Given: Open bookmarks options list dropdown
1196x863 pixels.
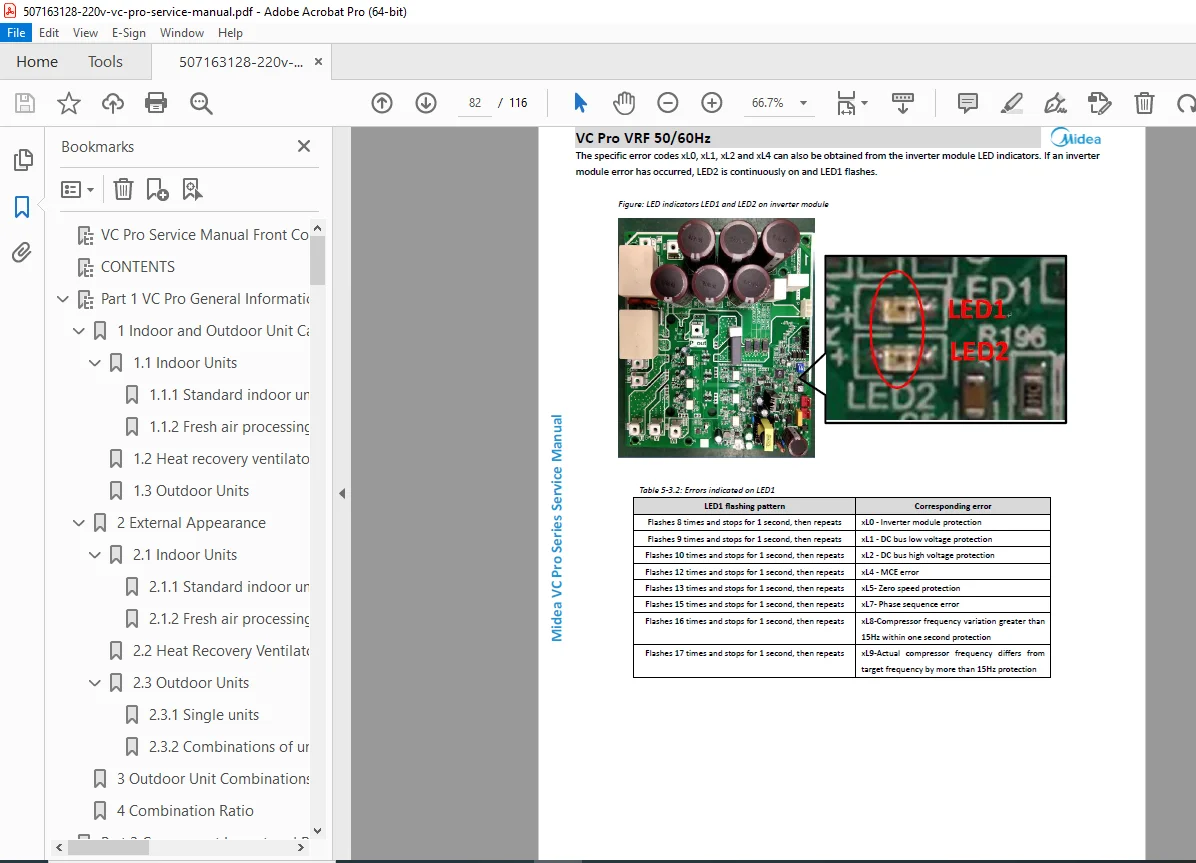Looking at the screenshot, I should pyautogui.click(x=77, y=189).
